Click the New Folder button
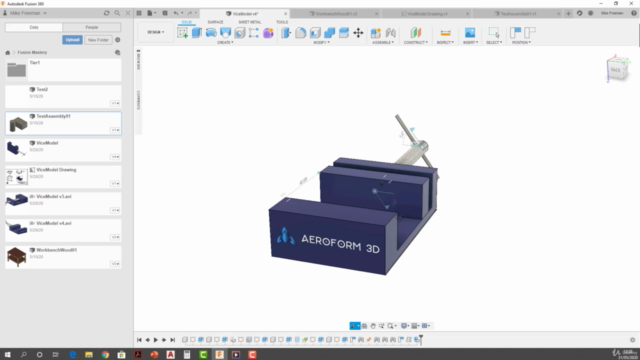 click(x=98, y=40)
